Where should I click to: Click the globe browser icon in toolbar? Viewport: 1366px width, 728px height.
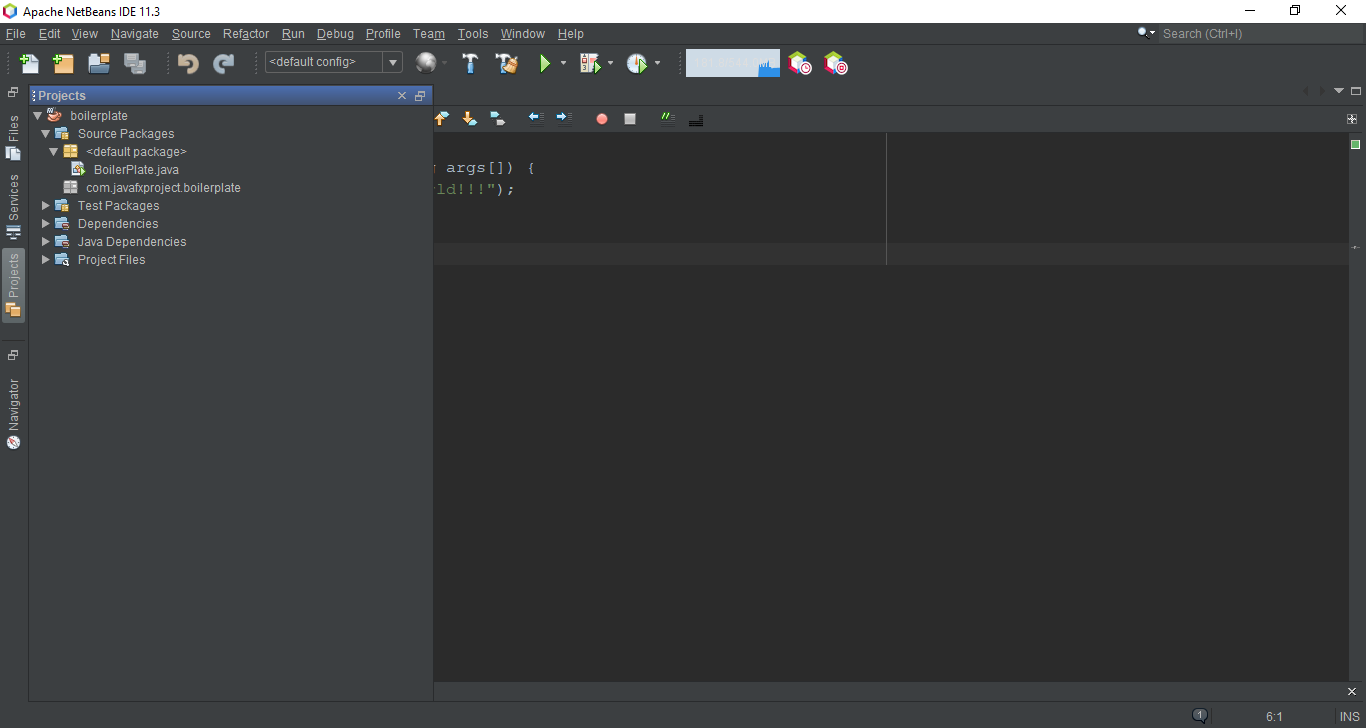(426, 63)
